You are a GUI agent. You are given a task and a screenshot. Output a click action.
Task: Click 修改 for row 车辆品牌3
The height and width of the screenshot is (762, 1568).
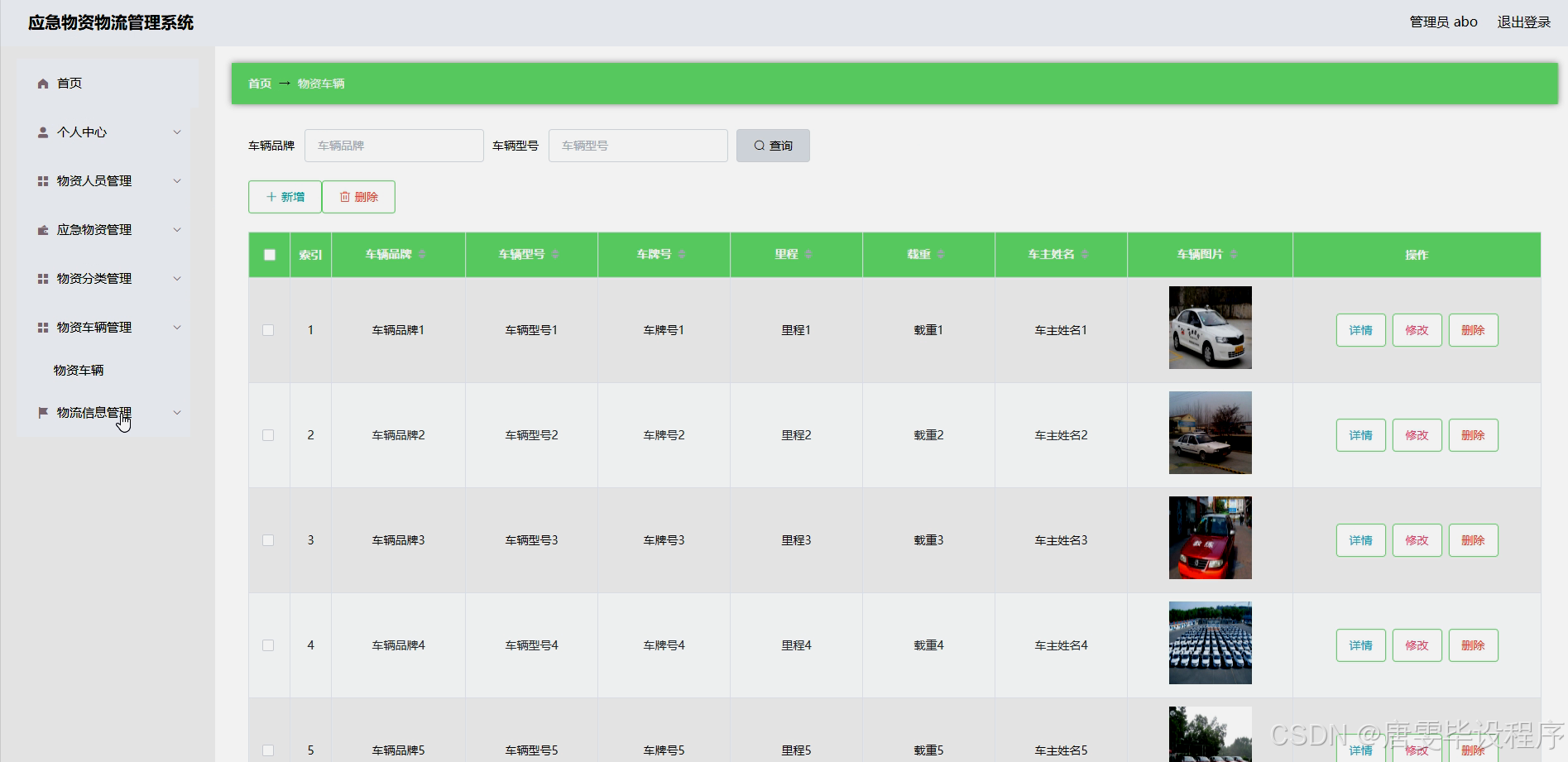pyautogui.click(x=1417, y=540)
